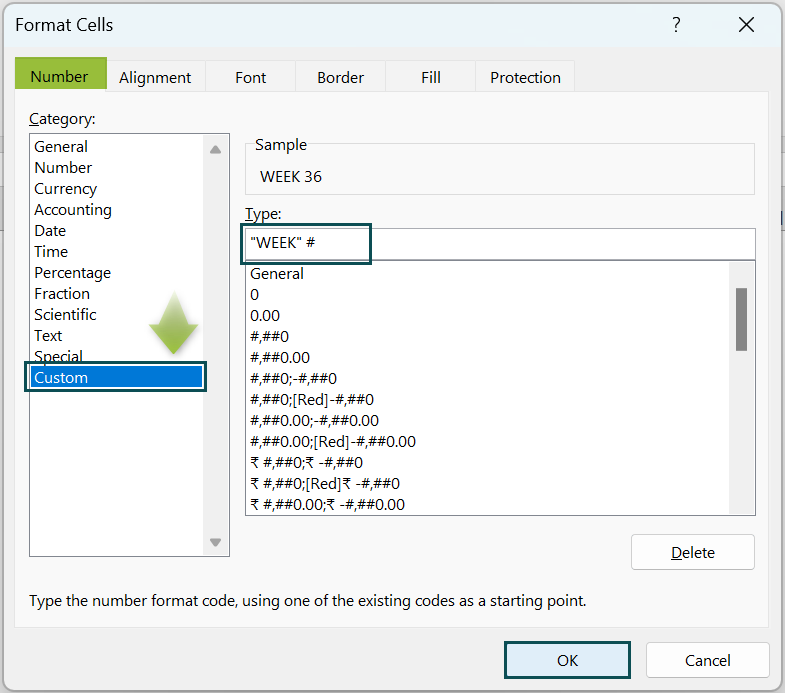Viewport: 785px width, 693px height.
Task: Choose the 0 format code
Action: click(x=488, y=295)
